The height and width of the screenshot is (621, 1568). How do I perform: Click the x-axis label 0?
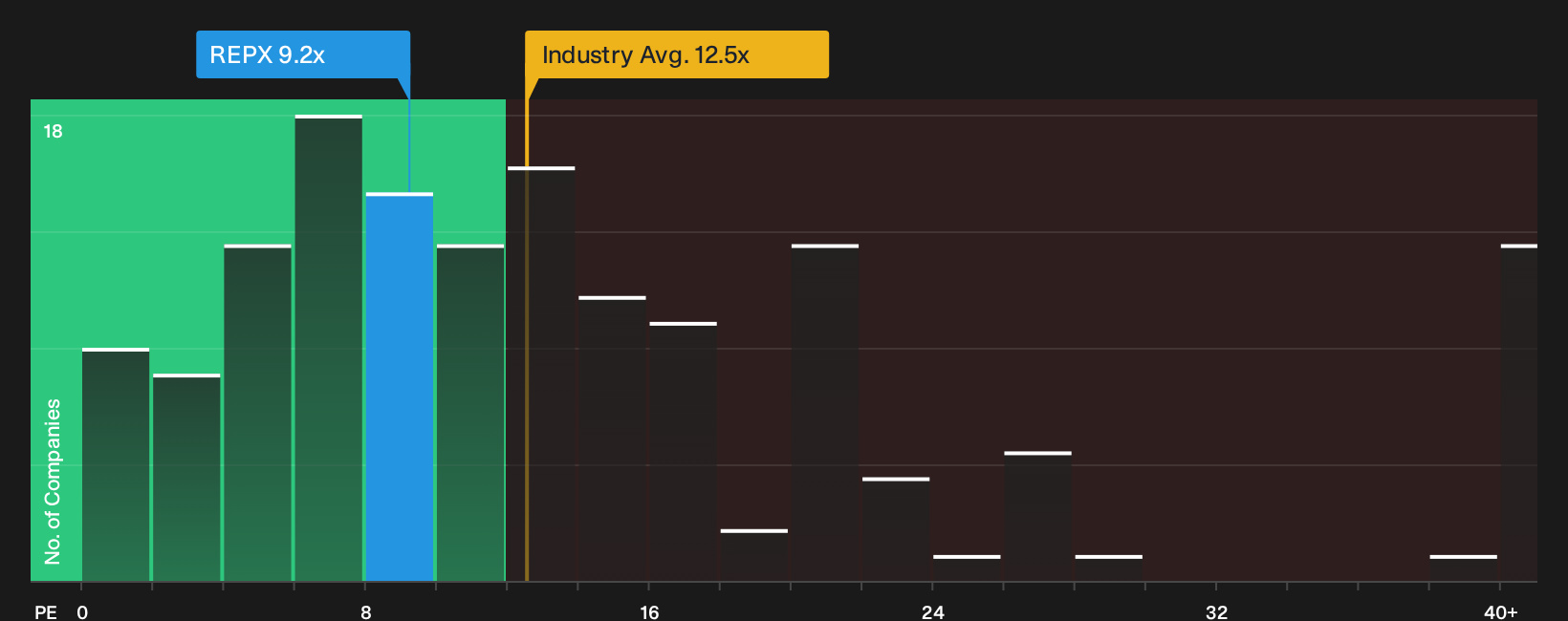pos(82,612)
